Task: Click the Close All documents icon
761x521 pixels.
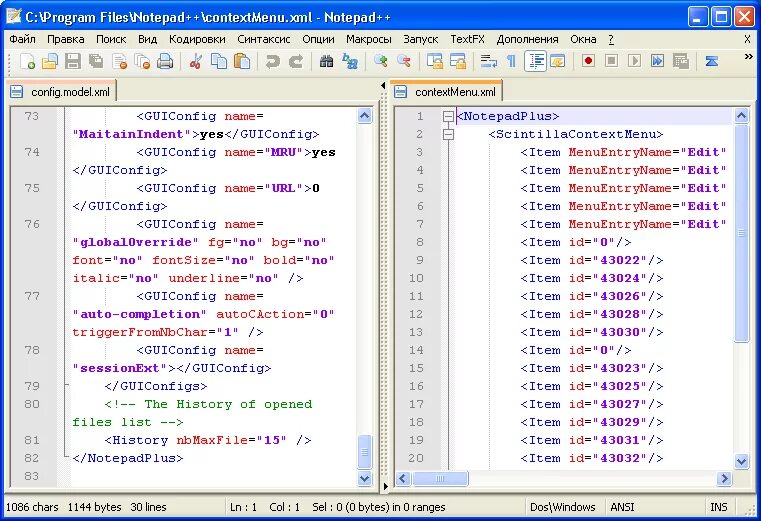Action: pyautogui.click(x=142, y=61)
